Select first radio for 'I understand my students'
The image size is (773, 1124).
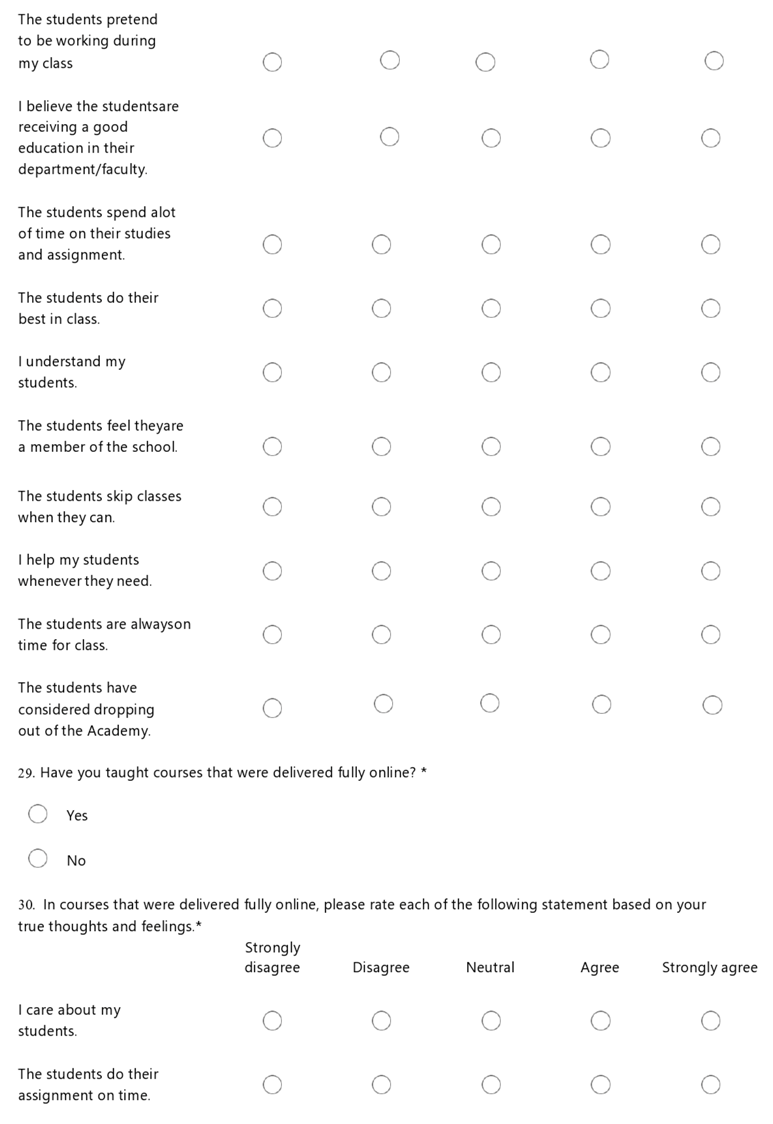tap(272, 372)
